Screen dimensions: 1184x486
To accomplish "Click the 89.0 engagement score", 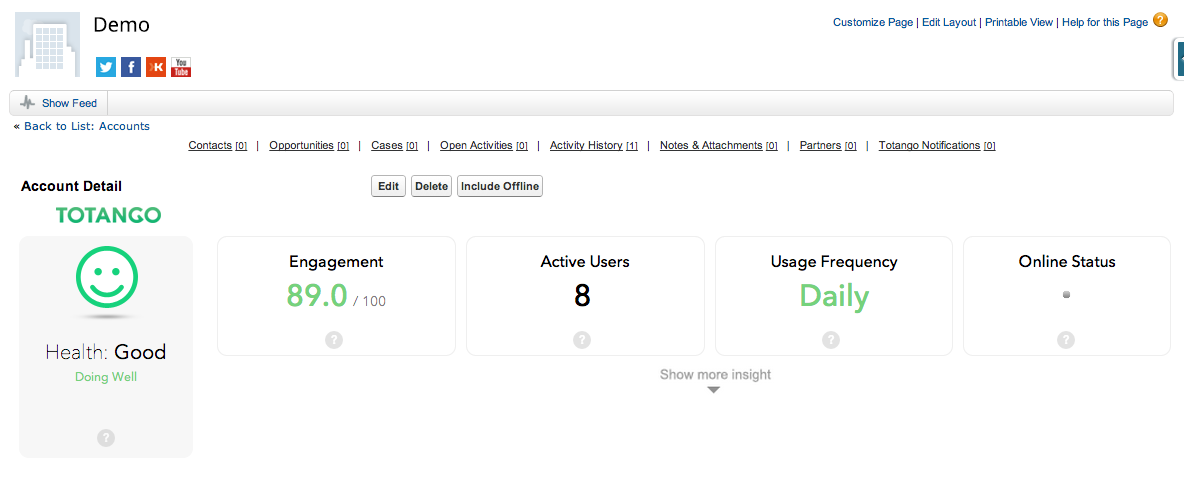I will (316, 295).
